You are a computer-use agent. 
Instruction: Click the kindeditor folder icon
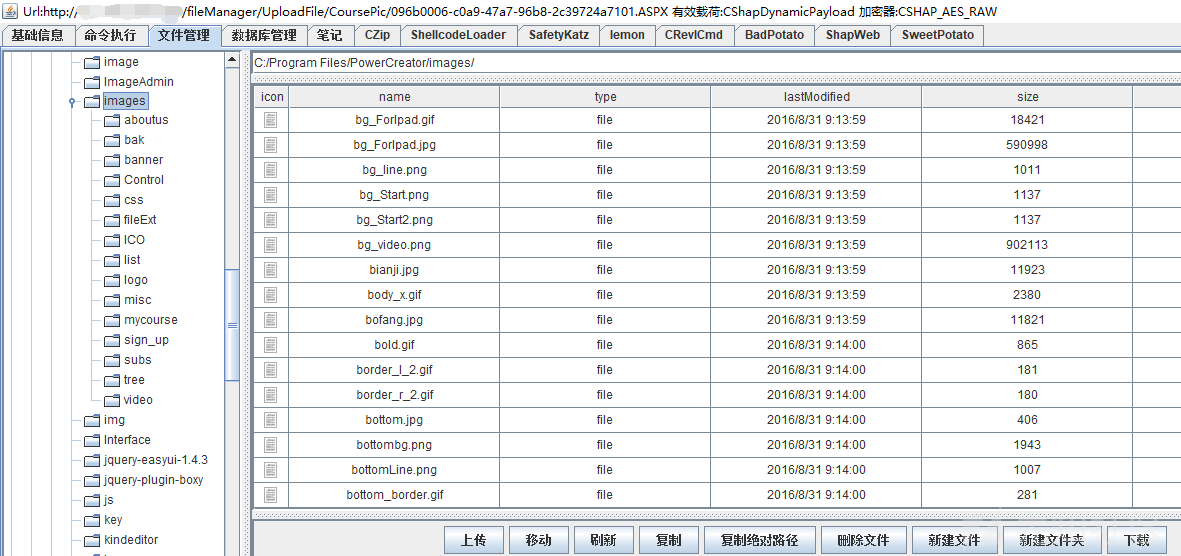pos(92,540)
